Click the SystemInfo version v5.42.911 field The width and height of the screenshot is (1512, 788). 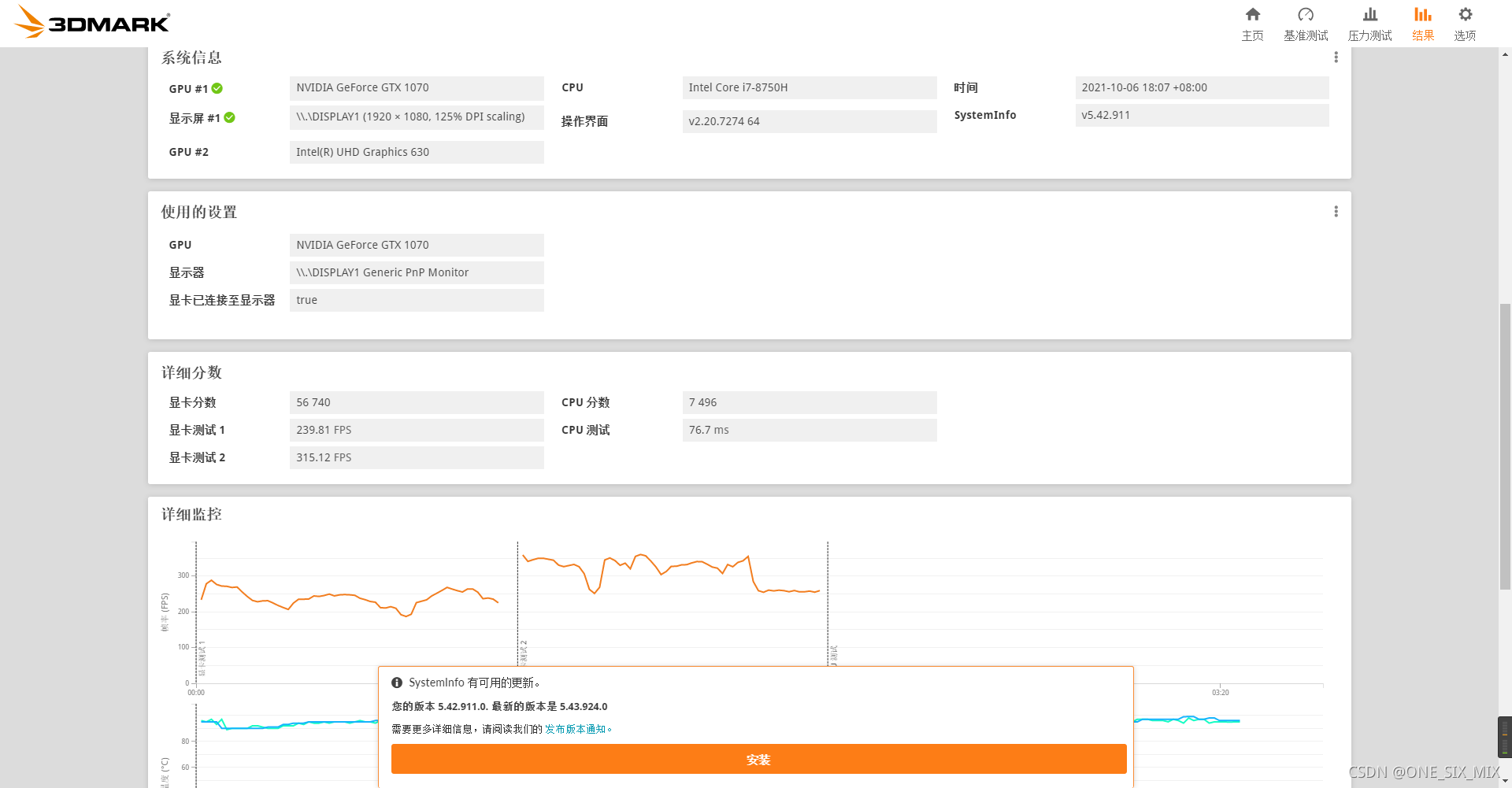point(1202,115)
